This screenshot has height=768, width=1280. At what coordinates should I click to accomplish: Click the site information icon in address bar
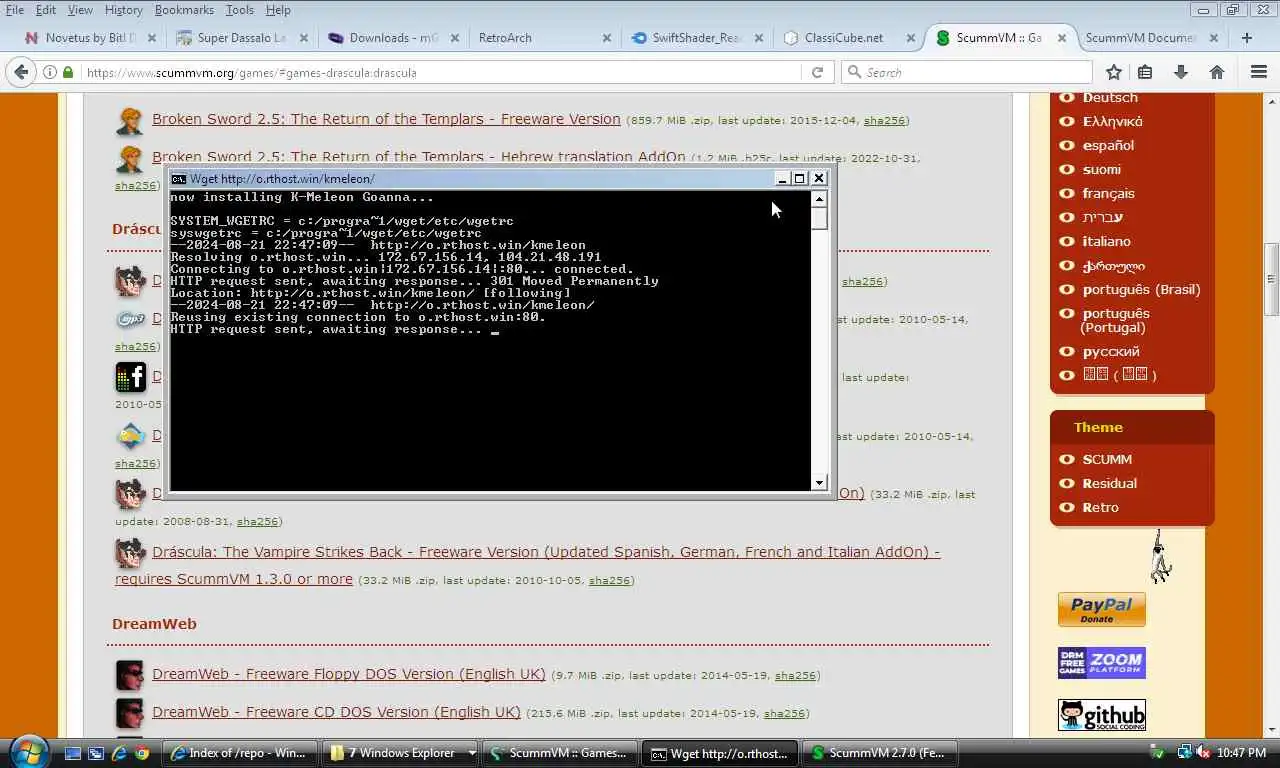[49, 72]
